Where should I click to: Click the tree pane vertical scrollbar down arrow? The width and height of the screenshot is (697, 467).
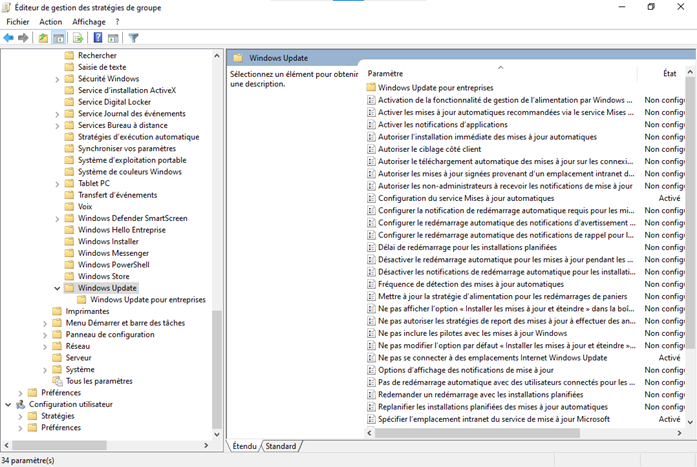pos(217,435)
